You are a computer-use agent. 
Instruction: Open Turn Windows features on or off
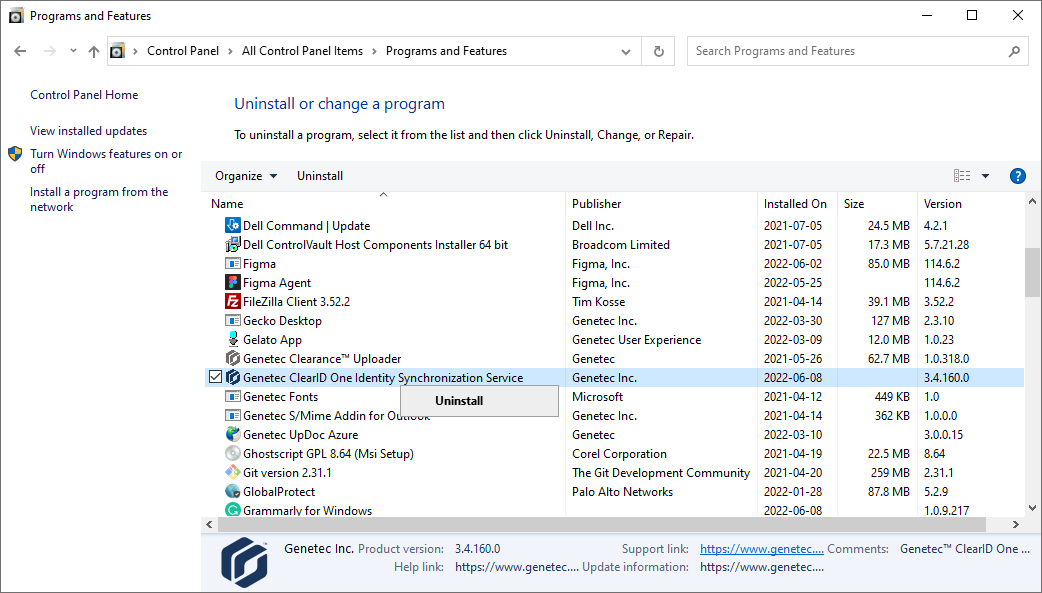(x=106, y=161)
